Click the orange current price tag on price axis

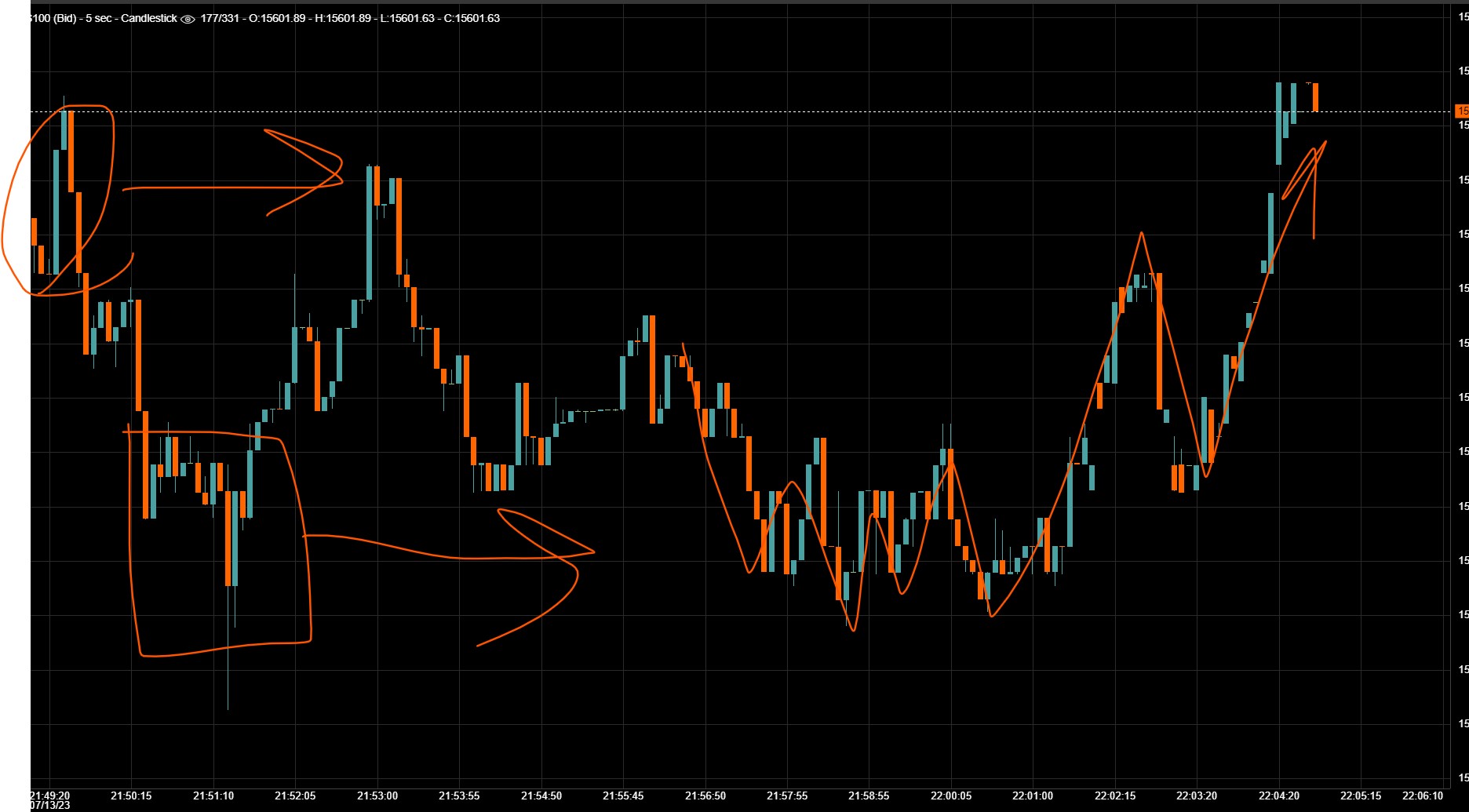(1462, 111)
